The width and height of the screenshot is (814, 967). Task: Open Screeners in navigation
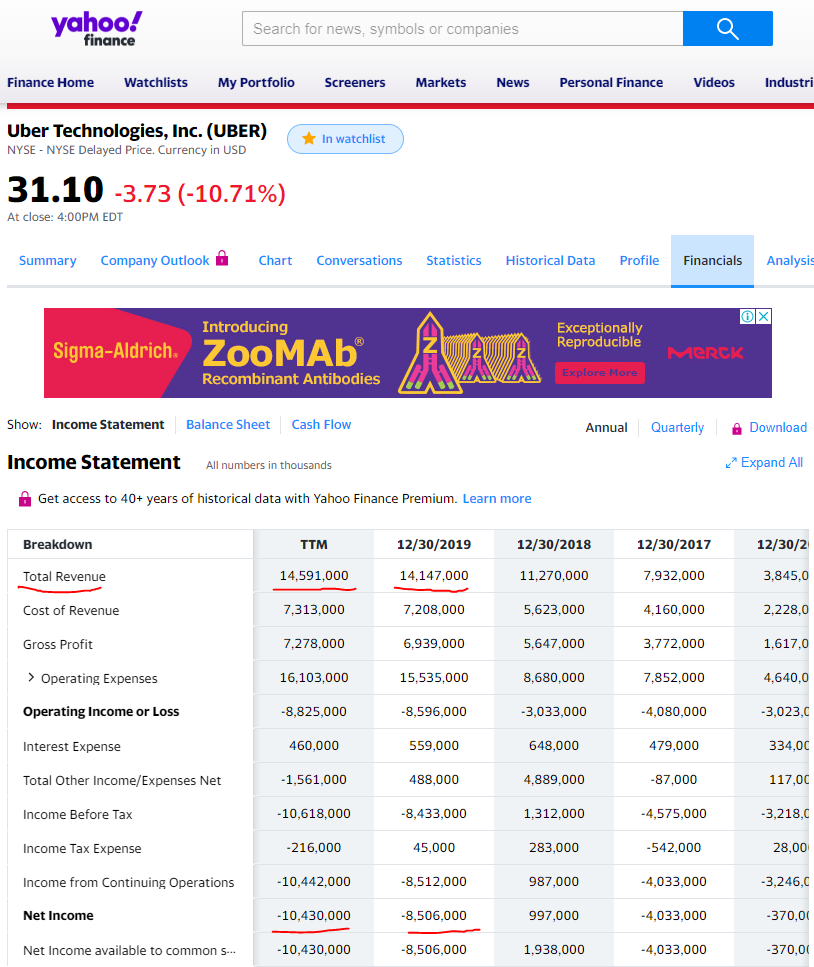coord(355,83)
